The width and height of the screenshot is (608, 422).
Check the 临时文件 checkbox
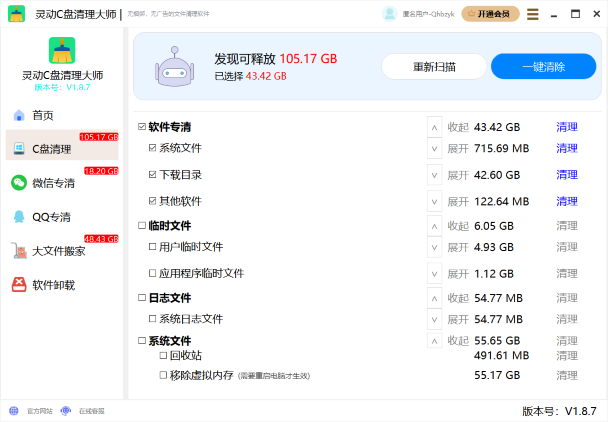(142, 225)
